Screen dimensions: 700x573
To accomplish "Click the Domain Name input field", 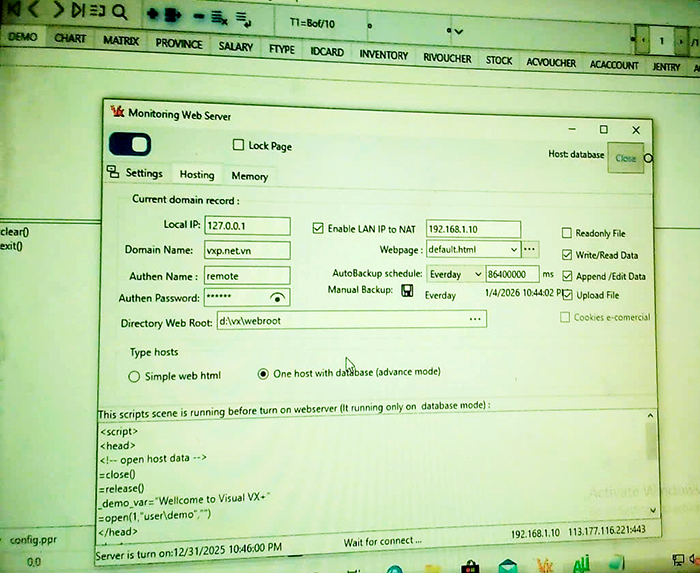I will [245, 250].
